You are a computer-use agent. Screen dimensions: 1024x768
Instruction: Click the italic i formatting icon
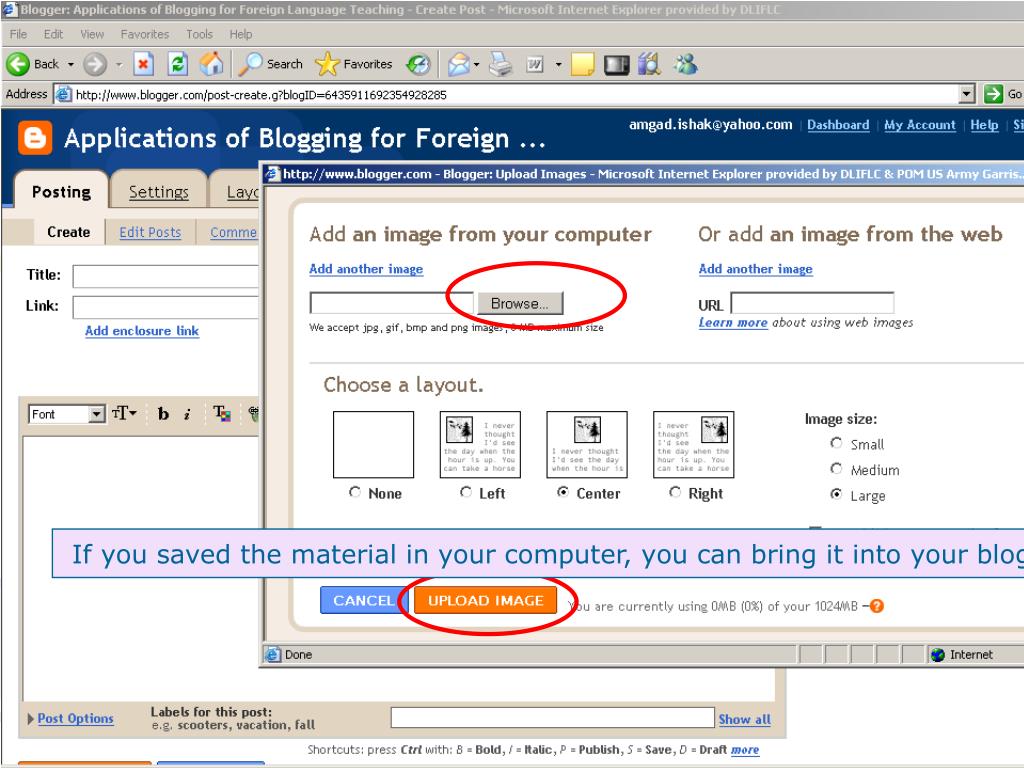click(x=187, y=414)
